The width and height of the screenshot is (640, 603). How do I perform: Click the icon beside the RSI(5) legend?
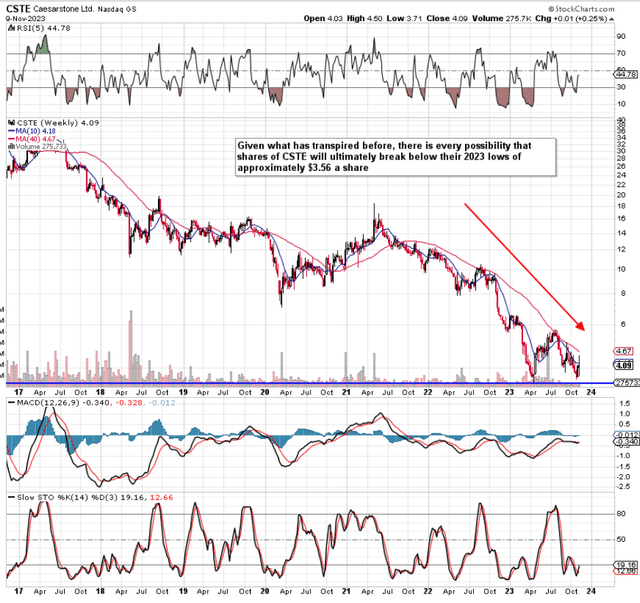11,28
